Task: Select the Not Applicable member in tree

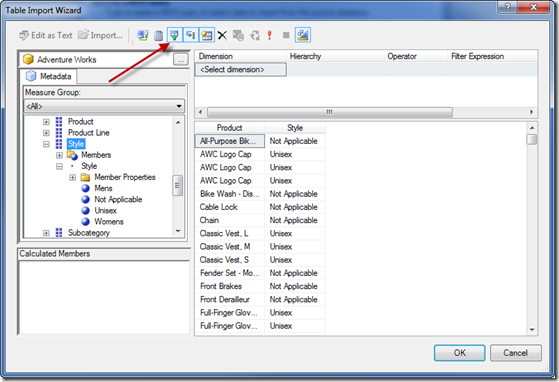Action: 118,199
